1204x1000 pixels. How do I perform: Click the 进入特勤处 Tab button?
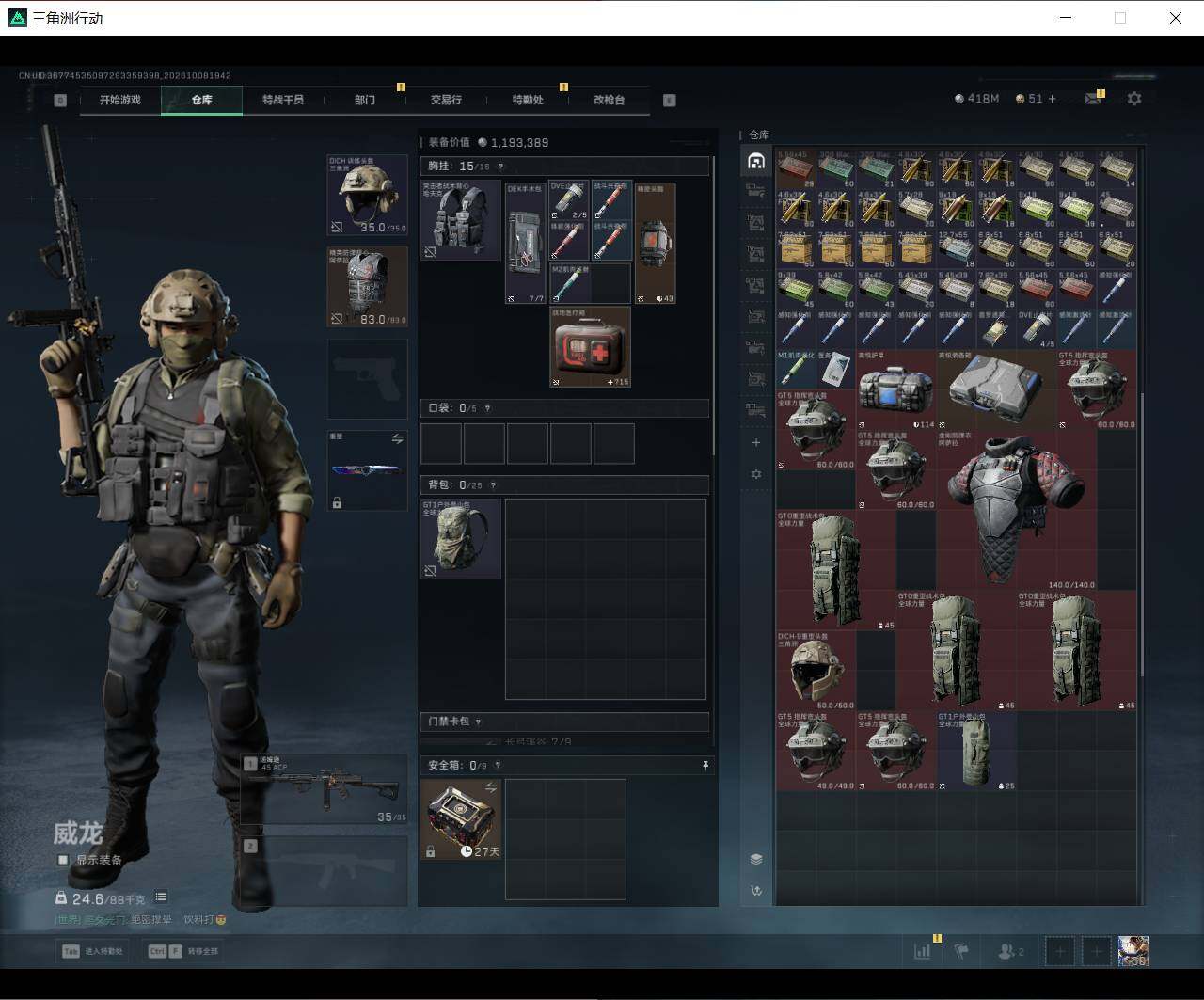pyautogui.click(x=93, y=951)
